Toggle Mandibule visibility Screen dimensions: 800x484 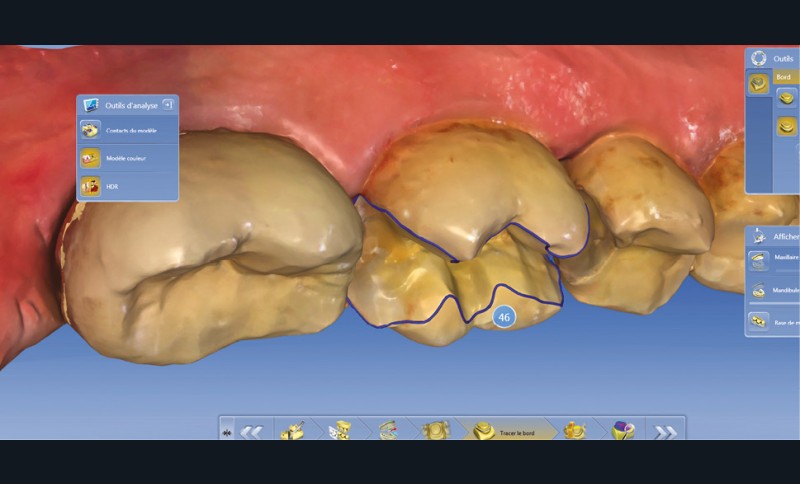761,290
